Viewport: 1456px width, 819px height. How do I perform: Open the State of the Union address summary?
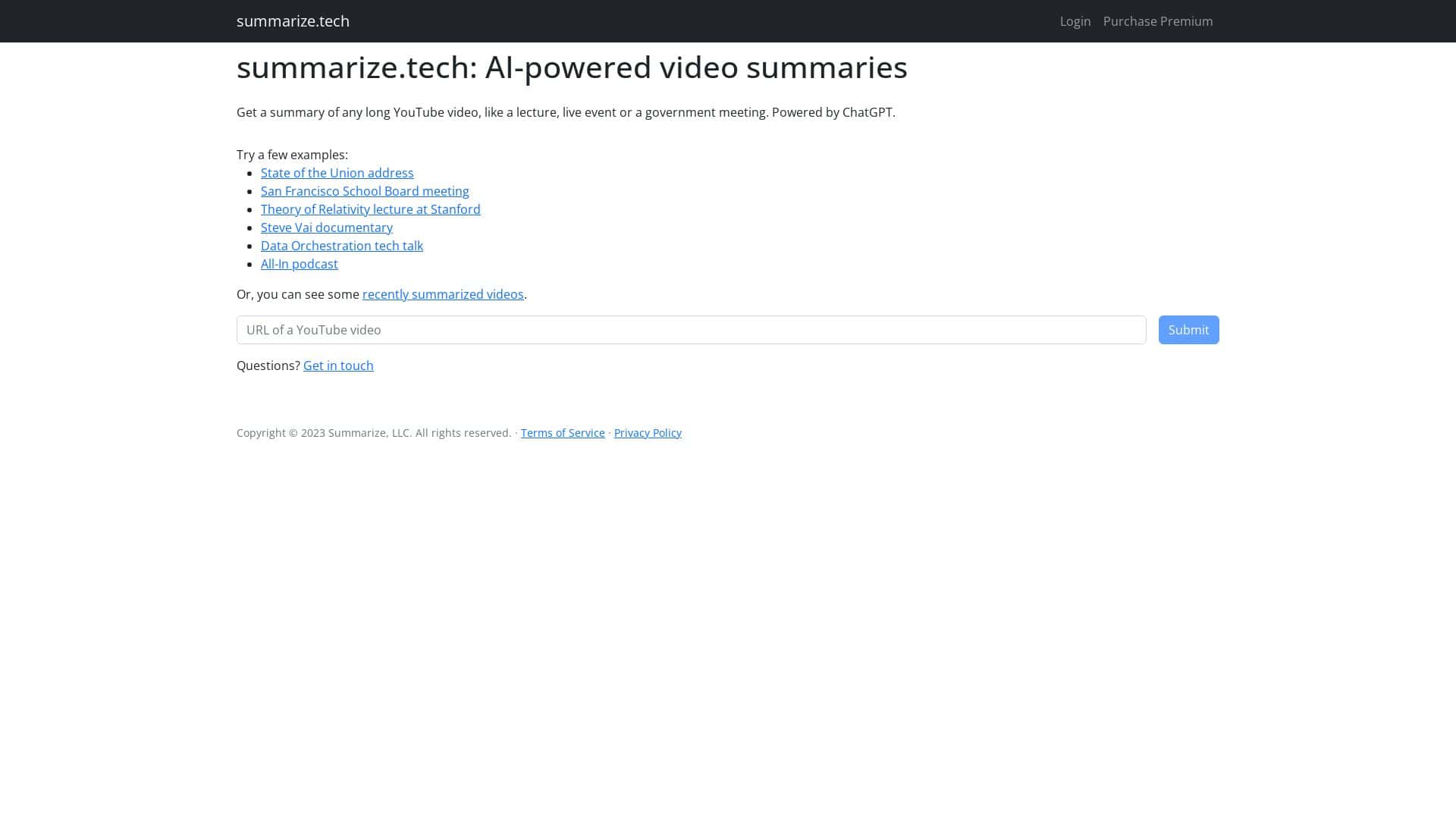coord(337,173)
